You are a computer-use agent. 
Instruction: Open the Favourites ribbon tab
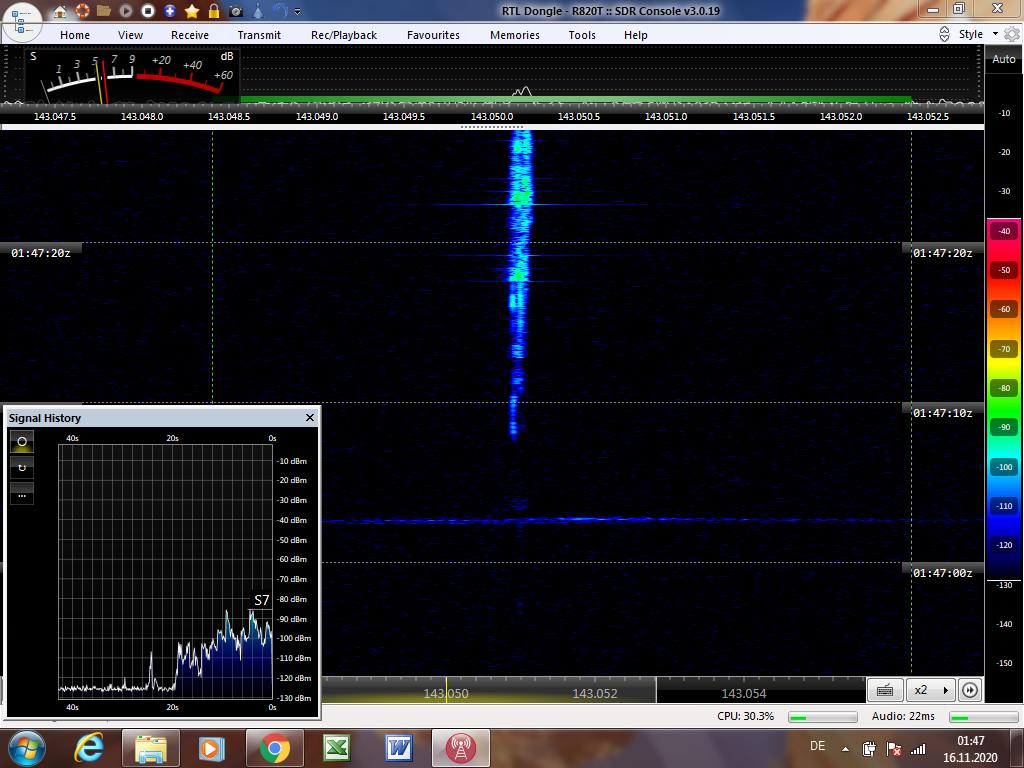click(x=434, y=35)
